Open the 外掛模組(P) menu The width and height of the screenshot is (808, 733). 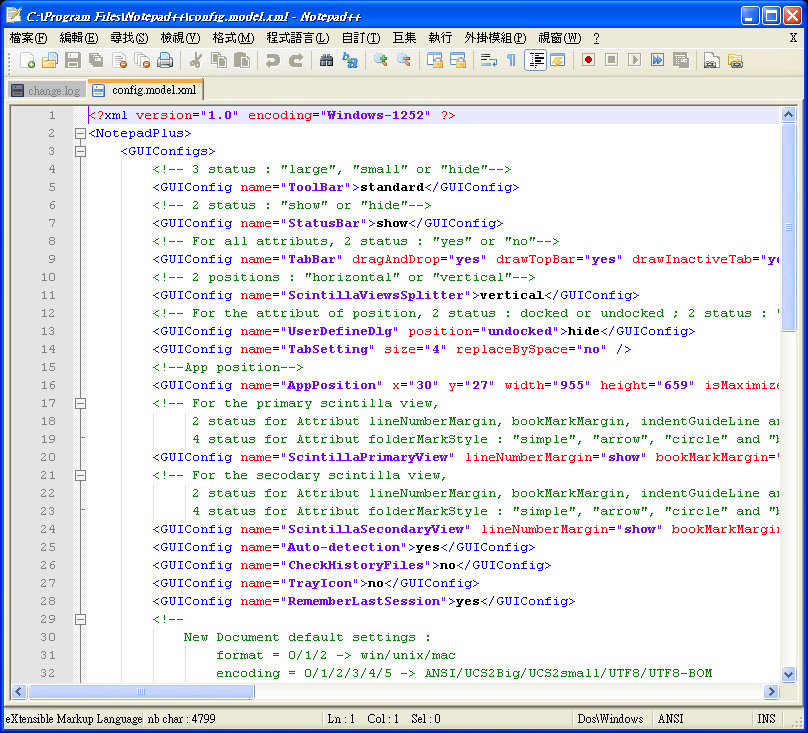click(495, 38)
